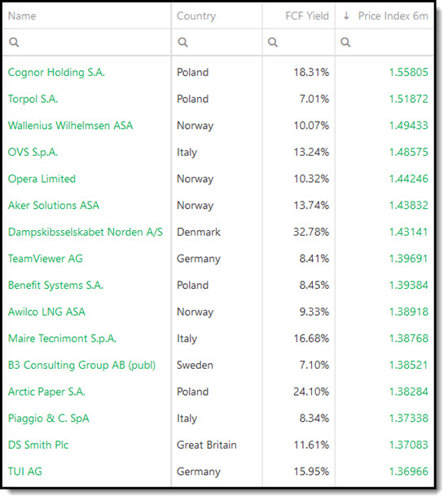This screenshot has height=500, width=448.
Task: Click the search icon under the Country column
Action: (183, 42)
